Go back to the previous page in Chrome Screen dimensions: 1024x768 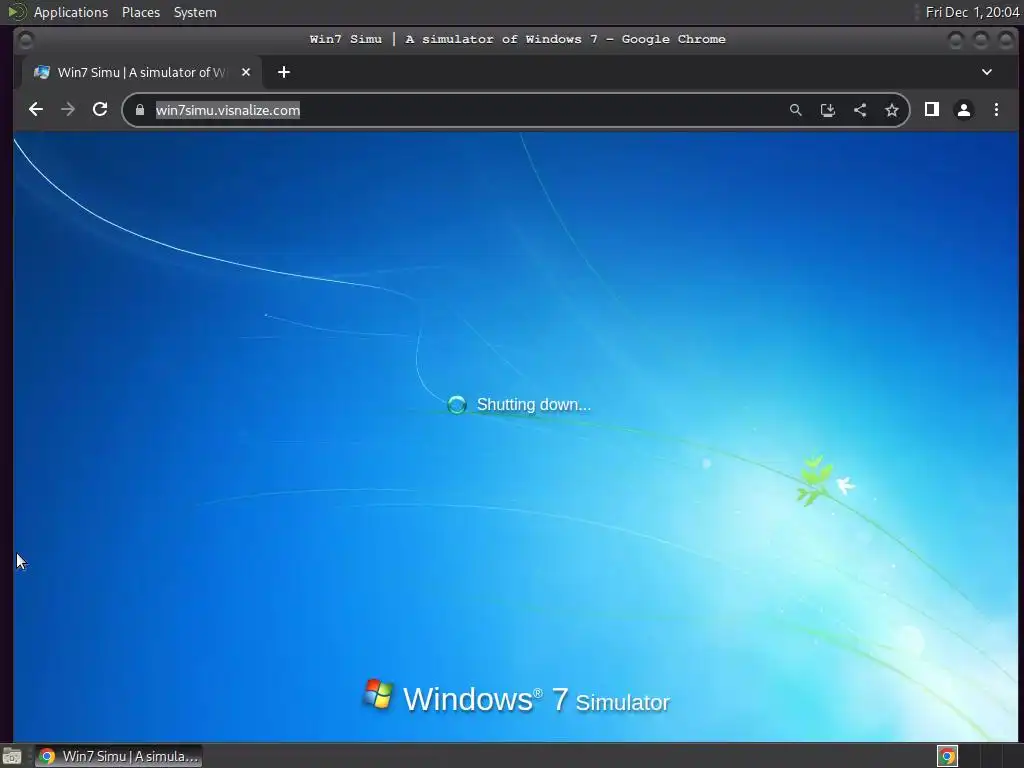coord(36,110)
